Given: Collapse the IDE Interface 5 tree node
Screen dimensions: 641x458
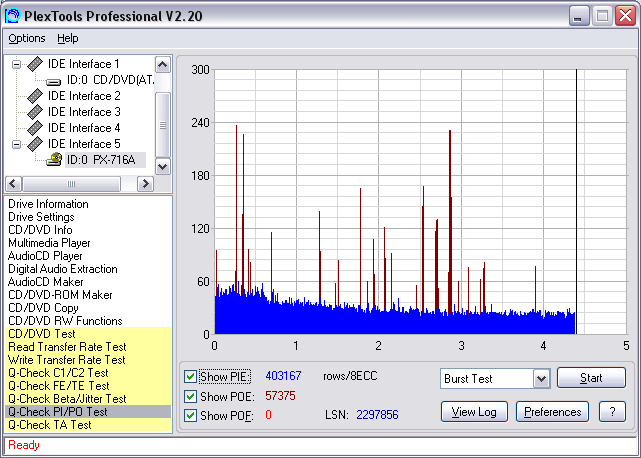Looking at the screenshot, I should coord(16,144).
